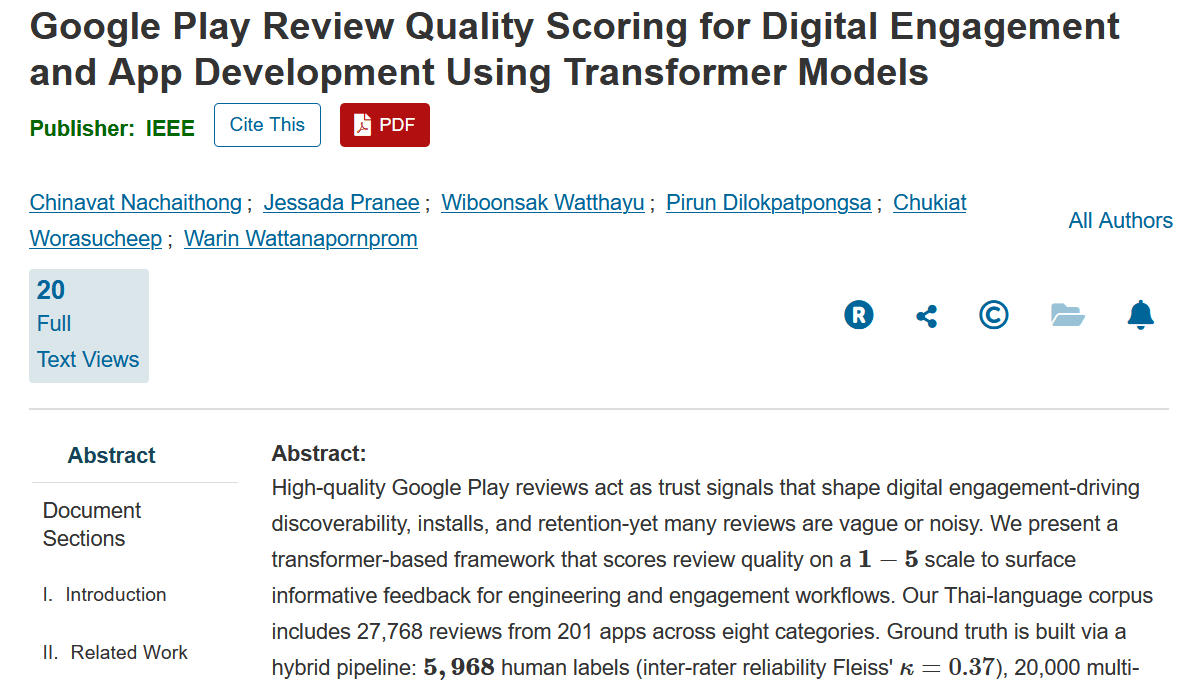Screen dimensions: 1182x686
Task: Click the Publisher: IEEE label
Action: (x=112, y=129)
